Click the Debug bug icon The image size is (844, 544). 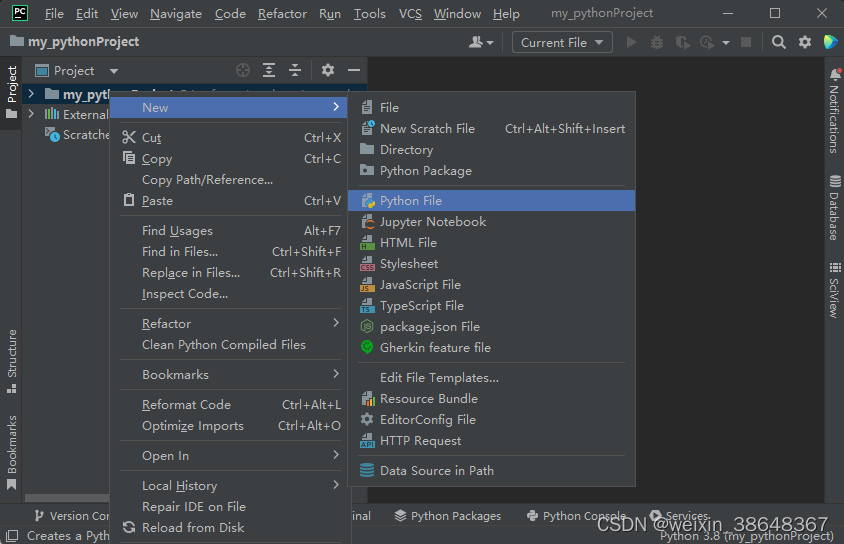click(657, 42)
